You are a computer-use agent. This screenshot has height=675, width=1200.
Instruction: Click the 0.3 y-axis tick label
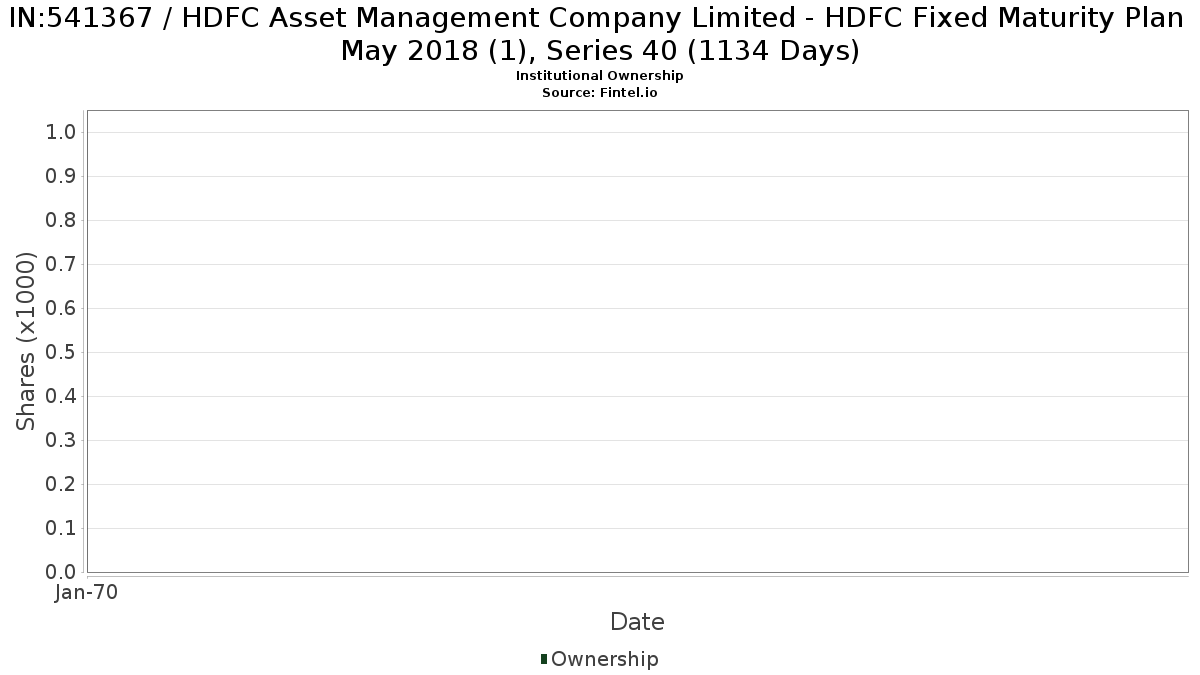[x=62, y=440]
